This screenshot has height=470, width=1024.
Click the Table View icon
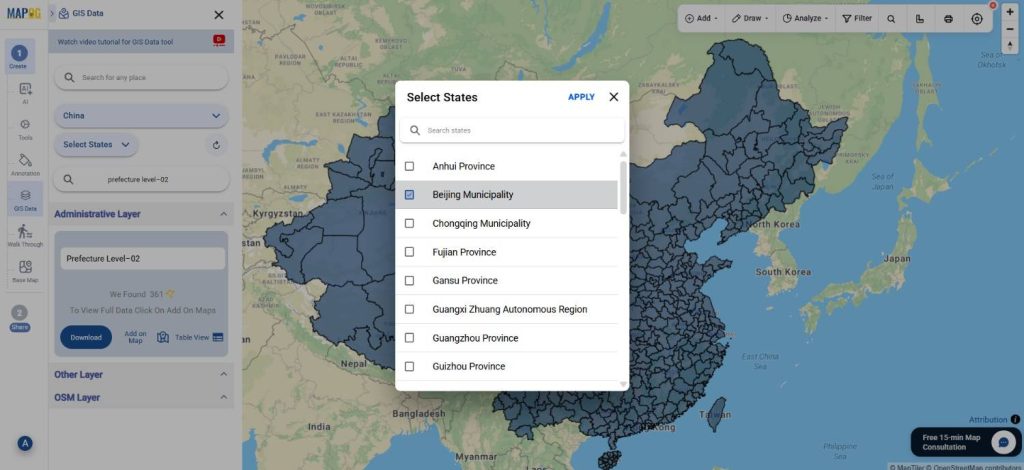coord(218,337)
